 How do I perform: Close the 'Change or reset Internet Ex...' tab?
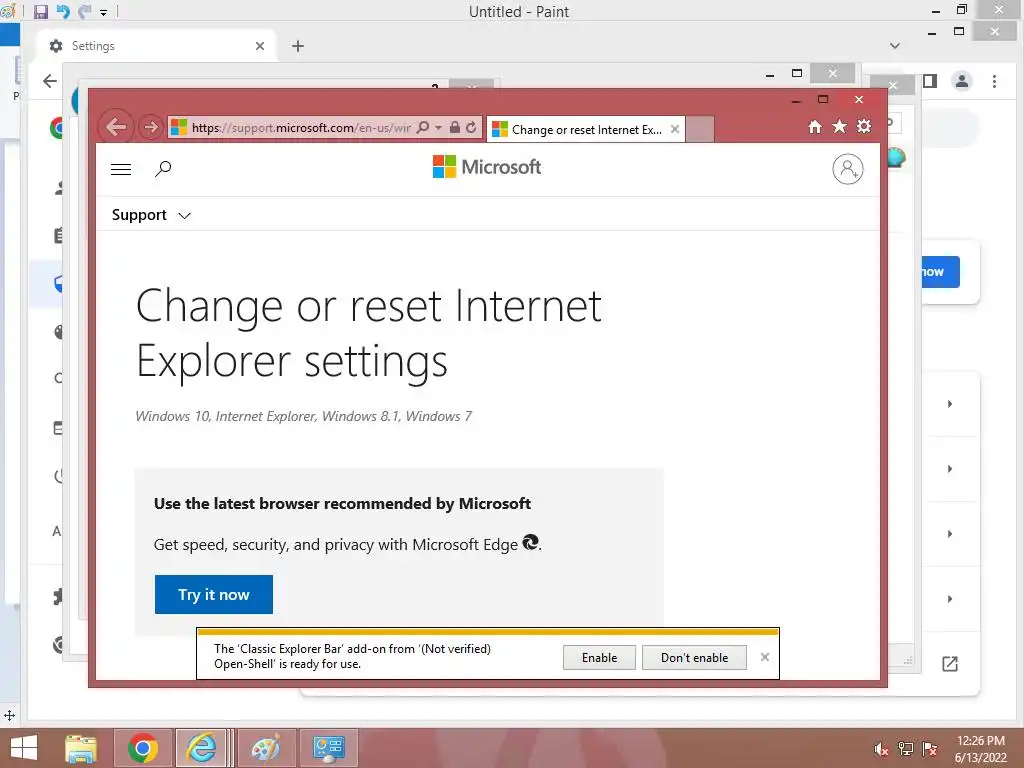675,129
